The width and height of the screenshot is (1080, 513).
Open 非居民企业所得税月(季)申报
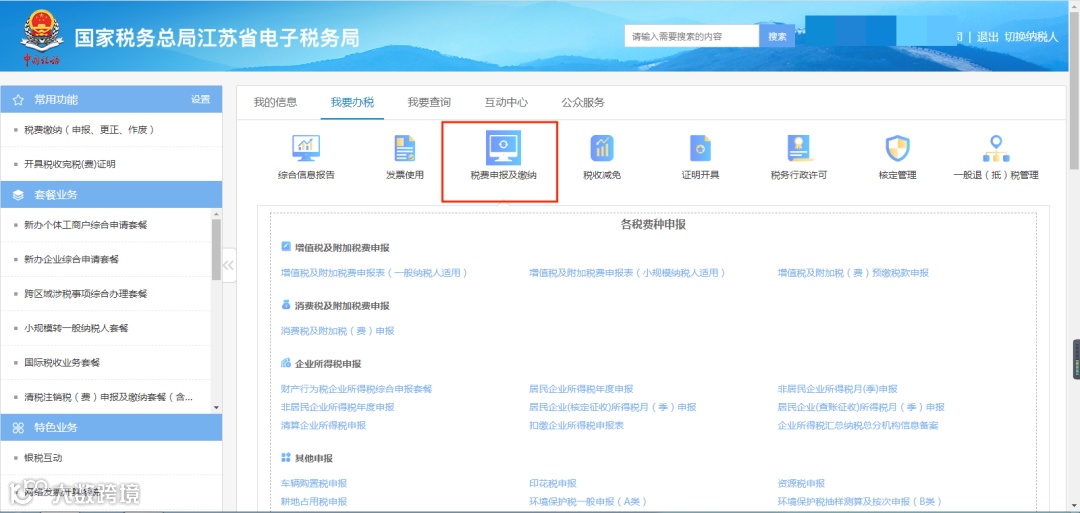tap(838, 388)
